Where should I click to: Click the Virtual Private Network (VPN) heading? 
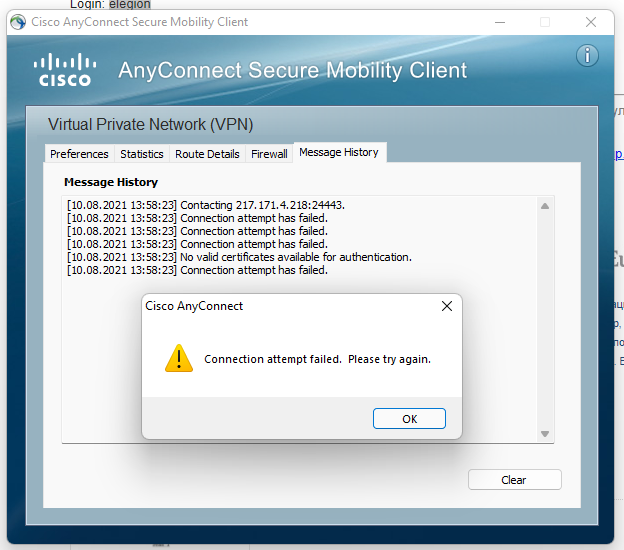(151, 125)
